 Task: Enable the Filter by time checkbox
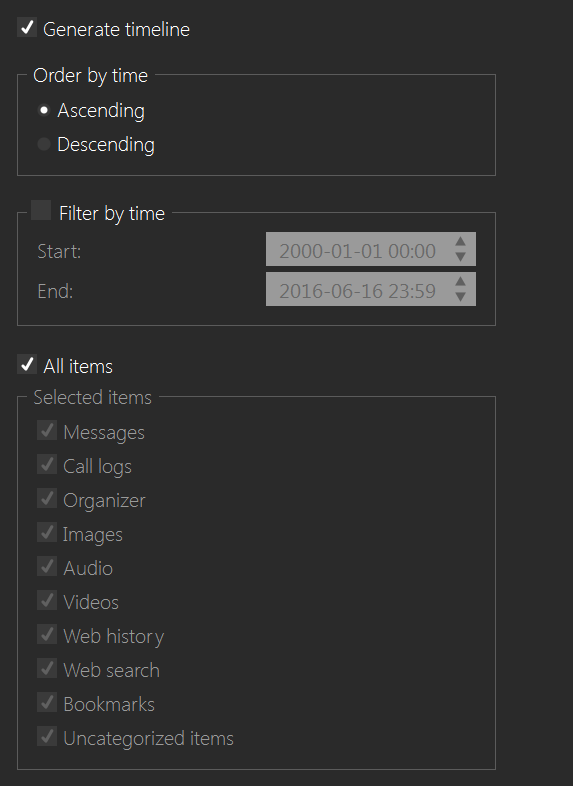[41, 211]
